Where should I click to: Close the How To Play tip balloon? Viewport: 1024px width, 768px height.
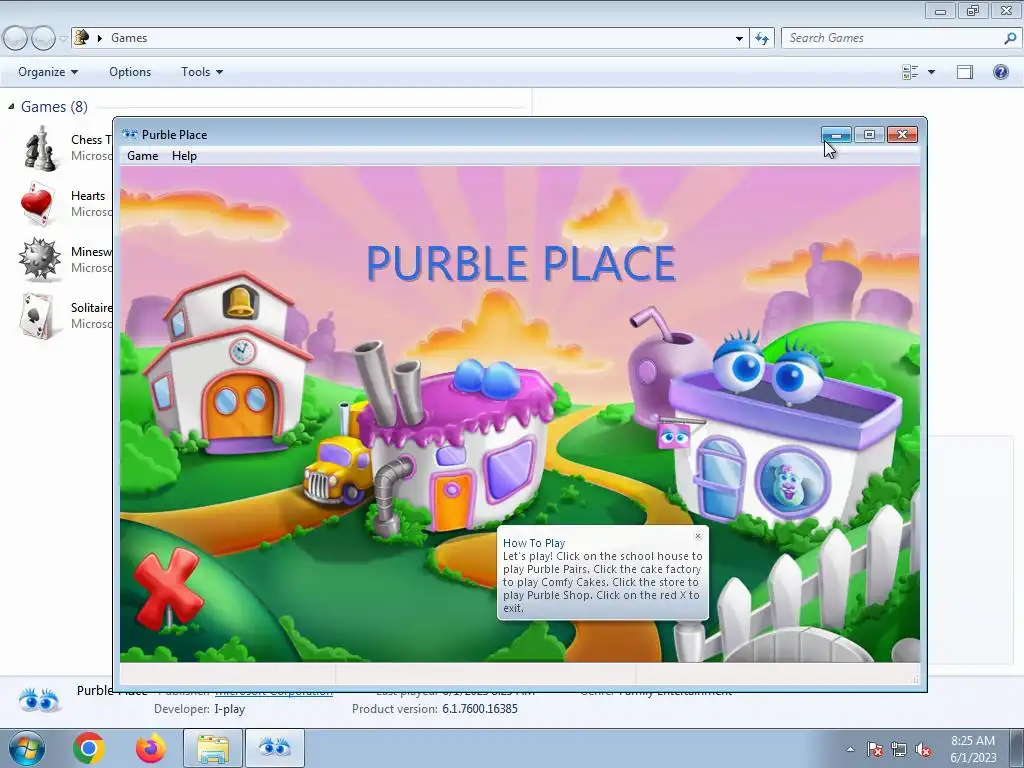click(x=697, y=536)
